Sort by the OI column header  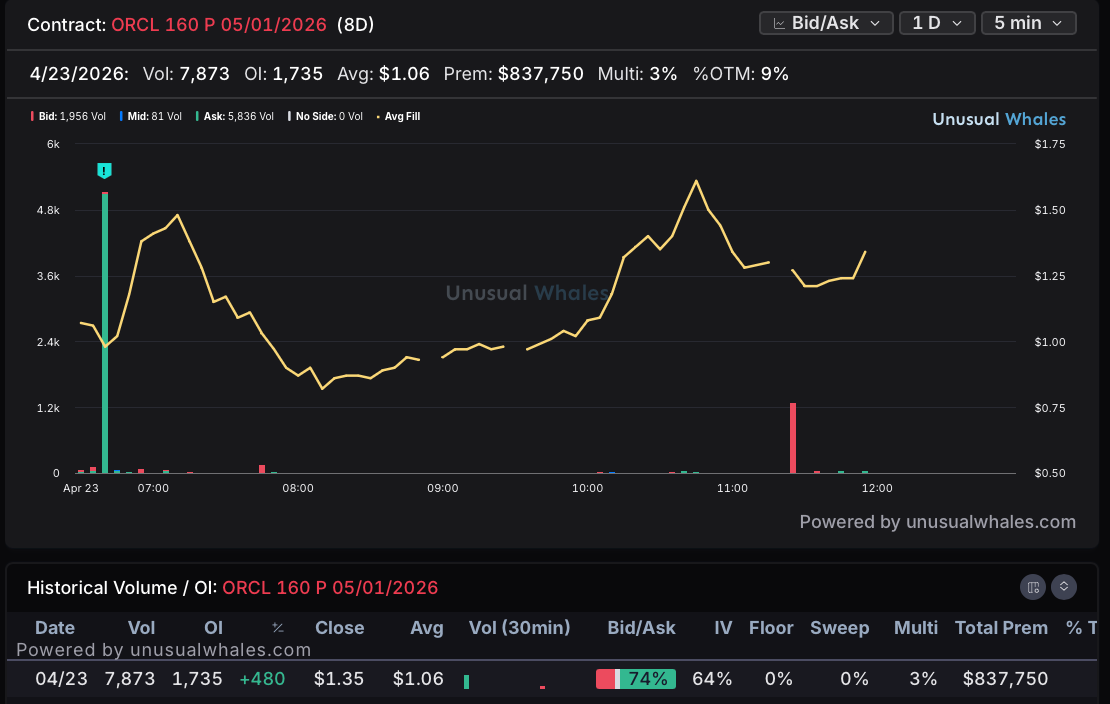[x=213, y=628]
